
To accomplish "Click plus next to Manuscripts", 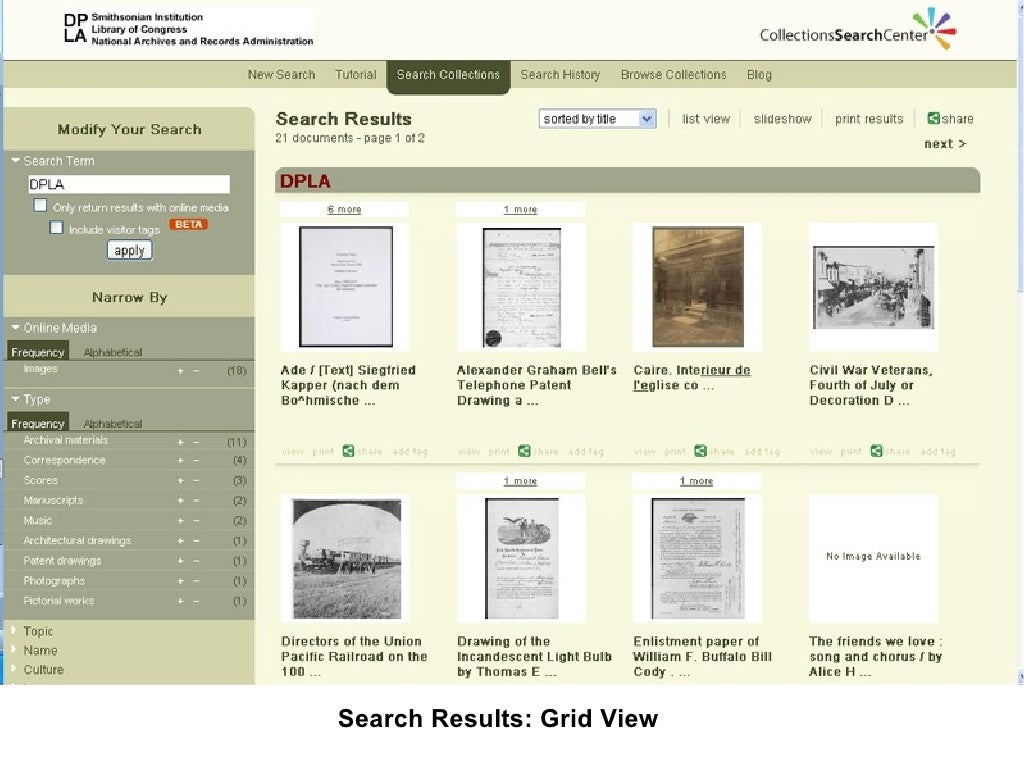I will [x=180, y=501].
